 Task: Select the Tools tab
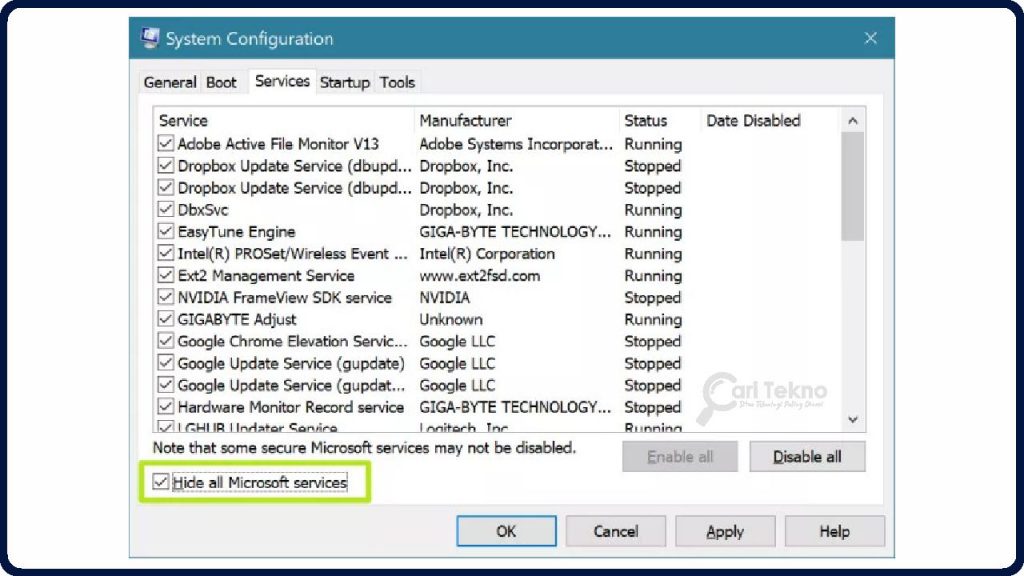tap(397, 82)
